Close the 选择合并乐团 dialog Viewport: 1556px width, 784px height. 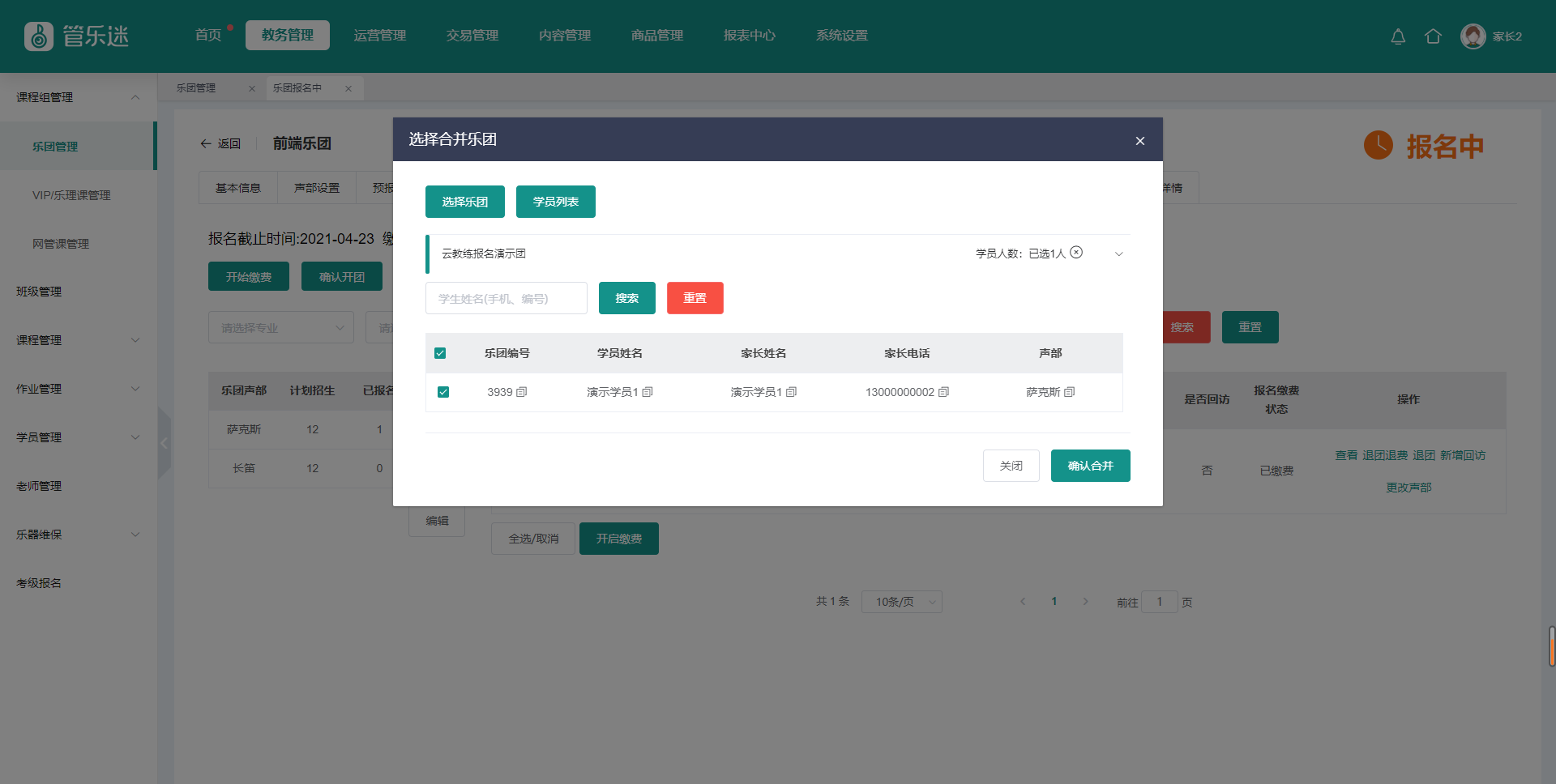pos(1139,141)
